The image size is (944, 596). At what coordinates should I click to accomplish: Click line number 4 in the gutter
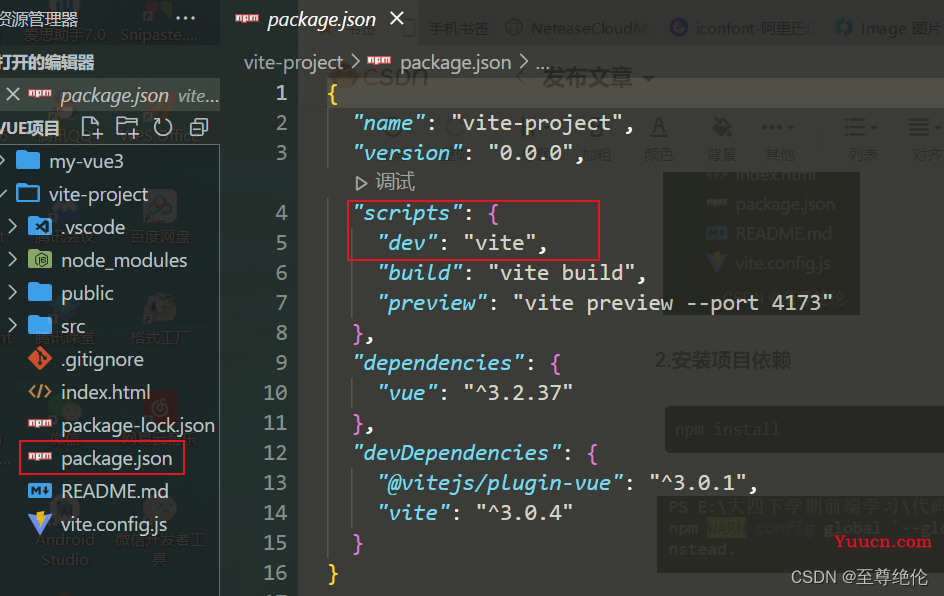coord(281,213)
